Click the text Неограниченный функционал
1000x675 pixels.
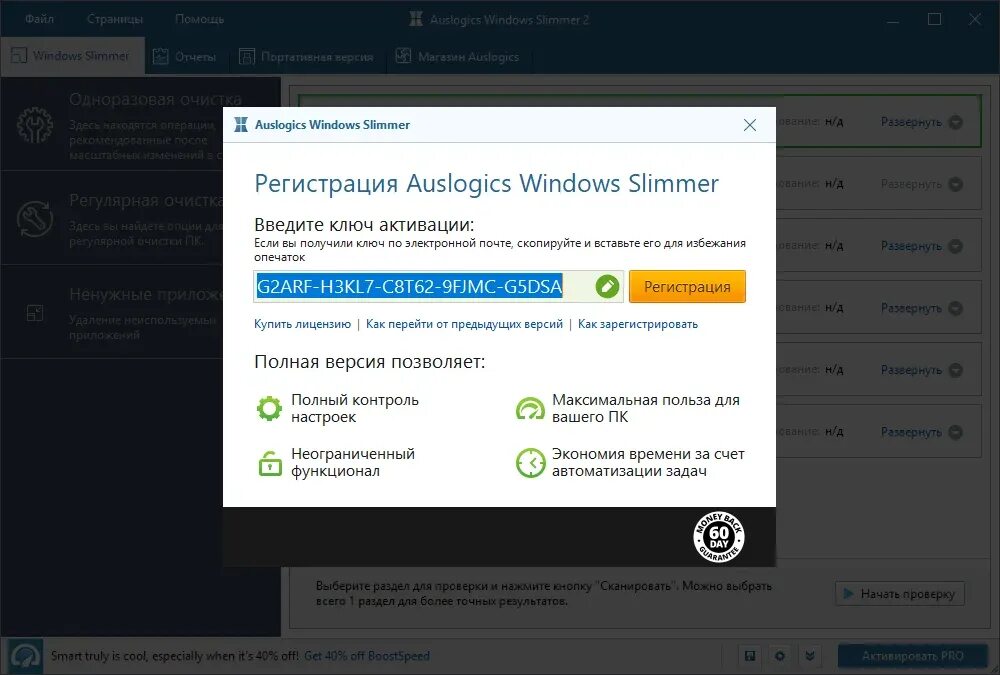(353, 463)
